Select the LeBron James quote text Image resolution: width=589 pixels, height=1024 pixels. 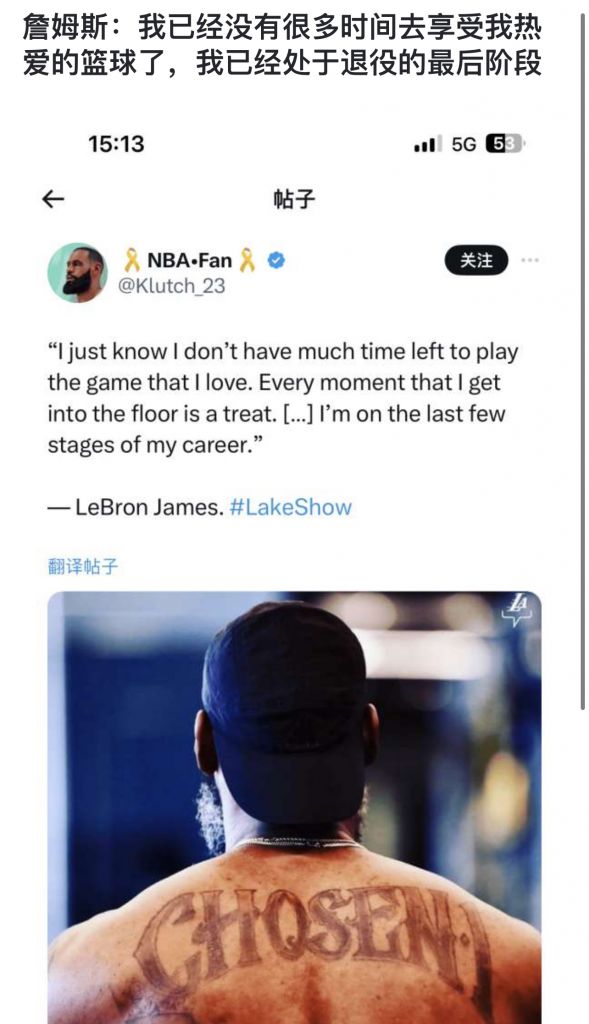click(283, 398)
